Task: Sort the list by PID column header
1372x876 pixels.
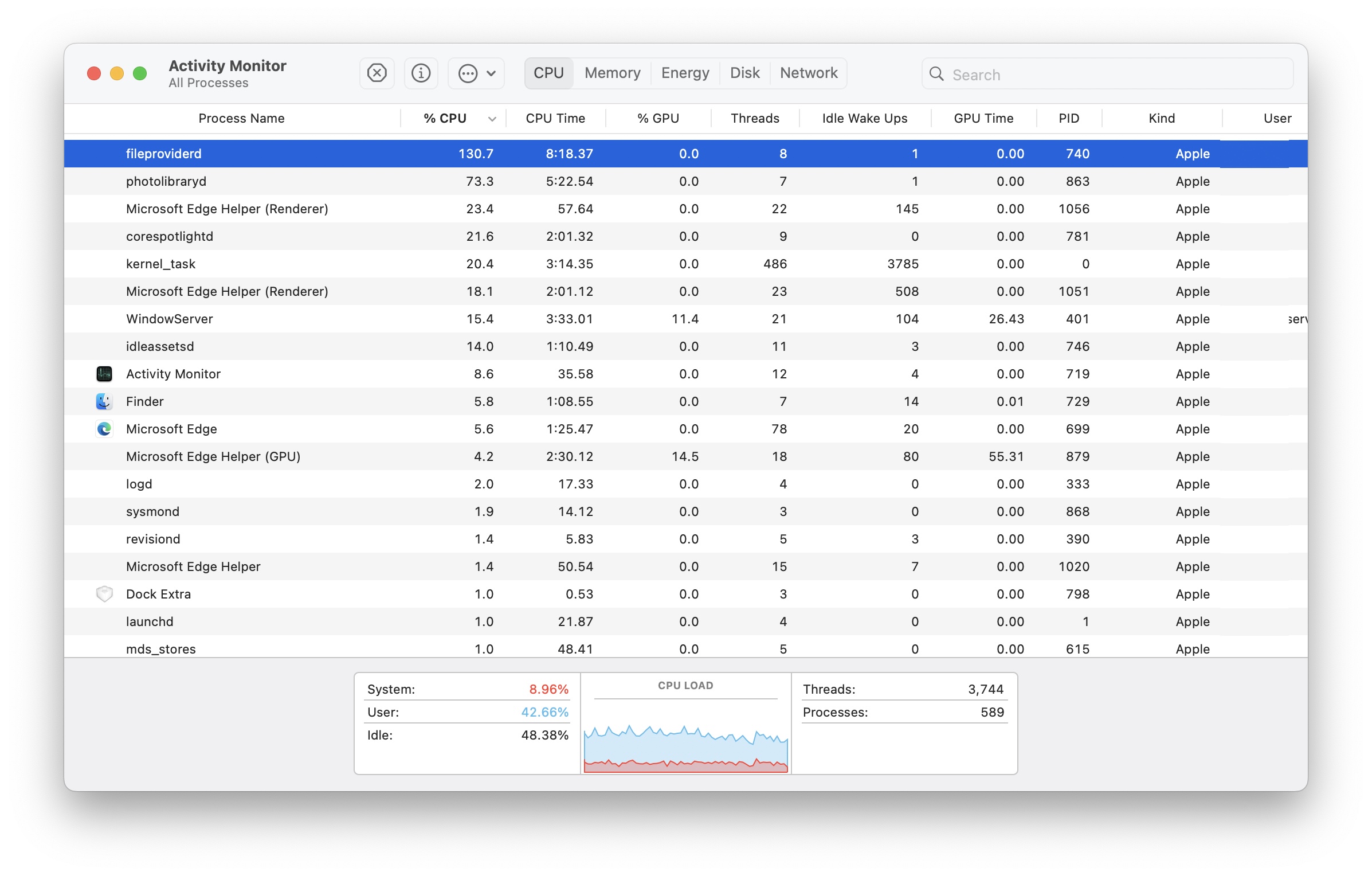Action: coord(1068,119)
